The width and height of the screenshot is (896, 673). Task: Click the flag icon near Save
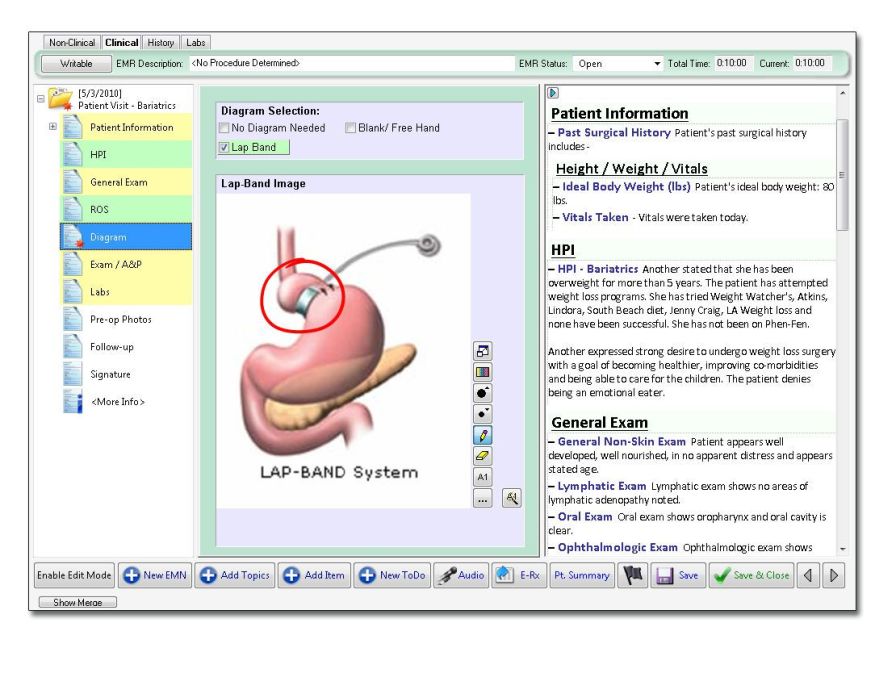[x=635, y=576]
